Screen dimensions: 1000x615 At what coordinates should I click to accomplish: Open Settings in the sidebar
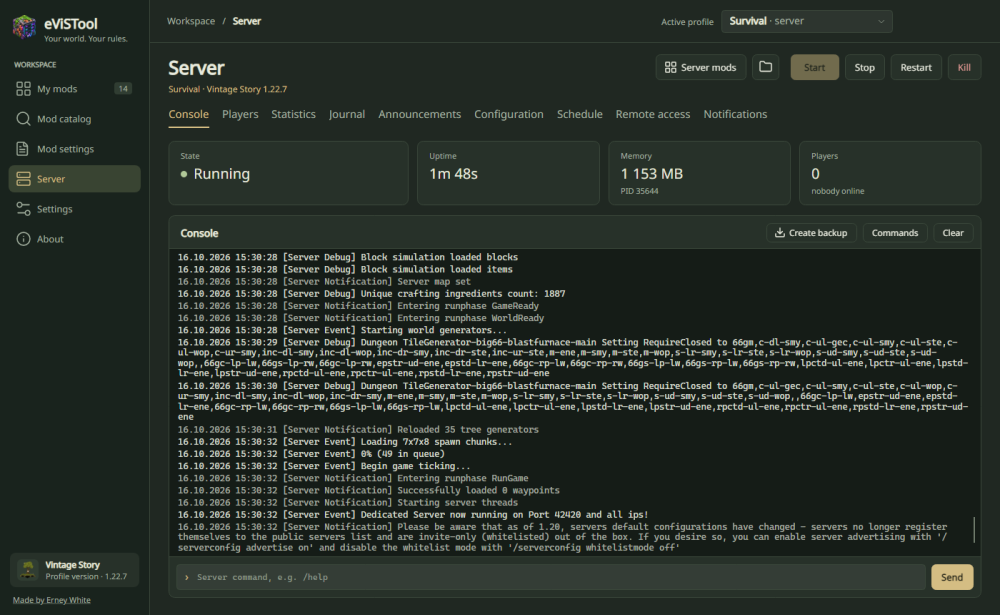coord(75,209)
